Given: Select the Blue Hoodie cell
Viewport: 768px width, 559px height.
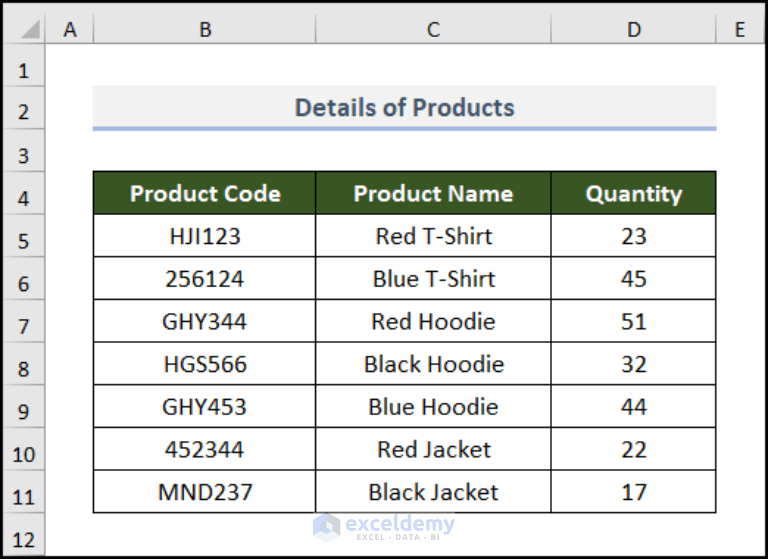Looking at the screenshot, I should coord(433,407).
